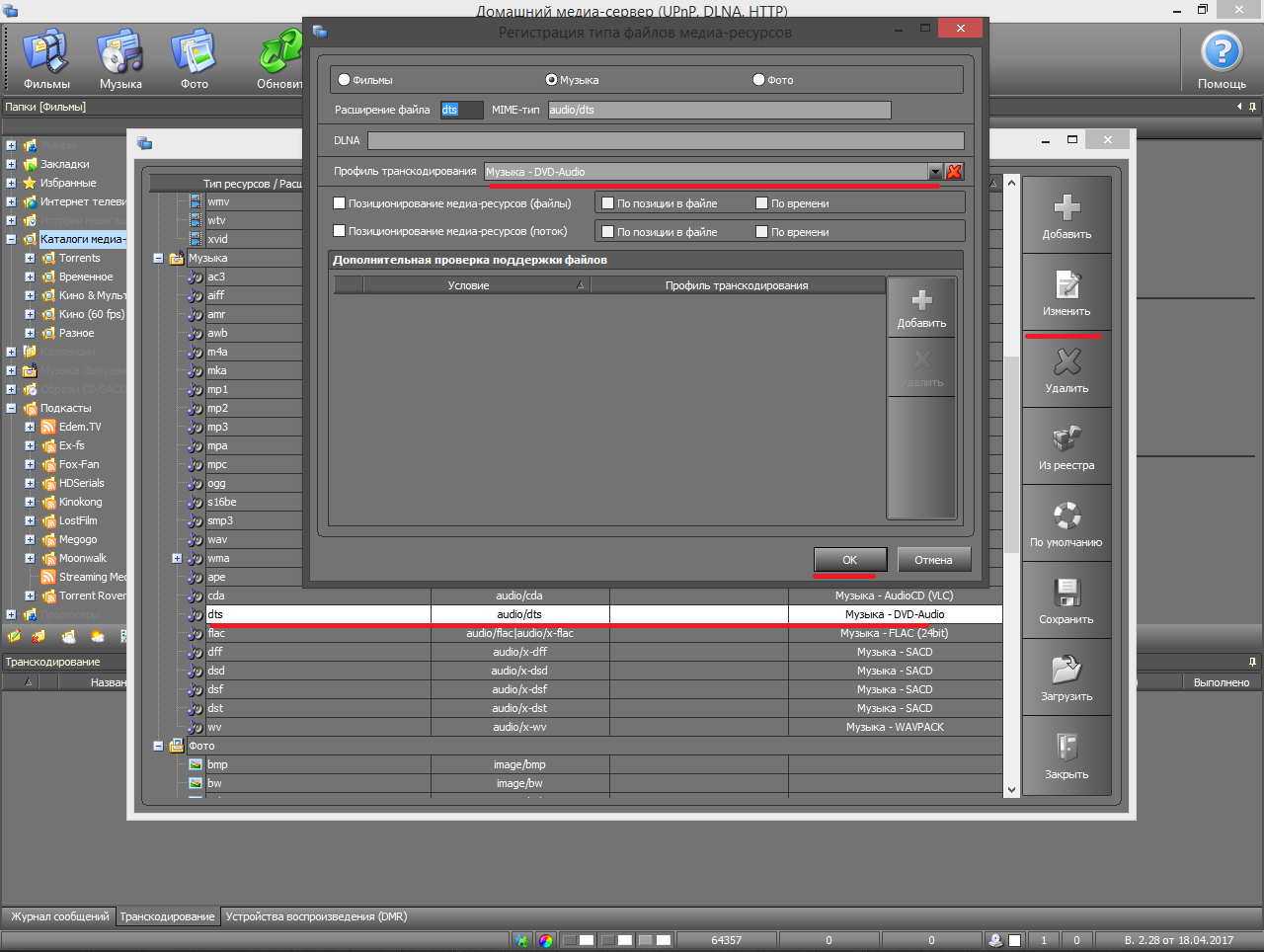Confirm dialog with OK button

pos(849,560)
